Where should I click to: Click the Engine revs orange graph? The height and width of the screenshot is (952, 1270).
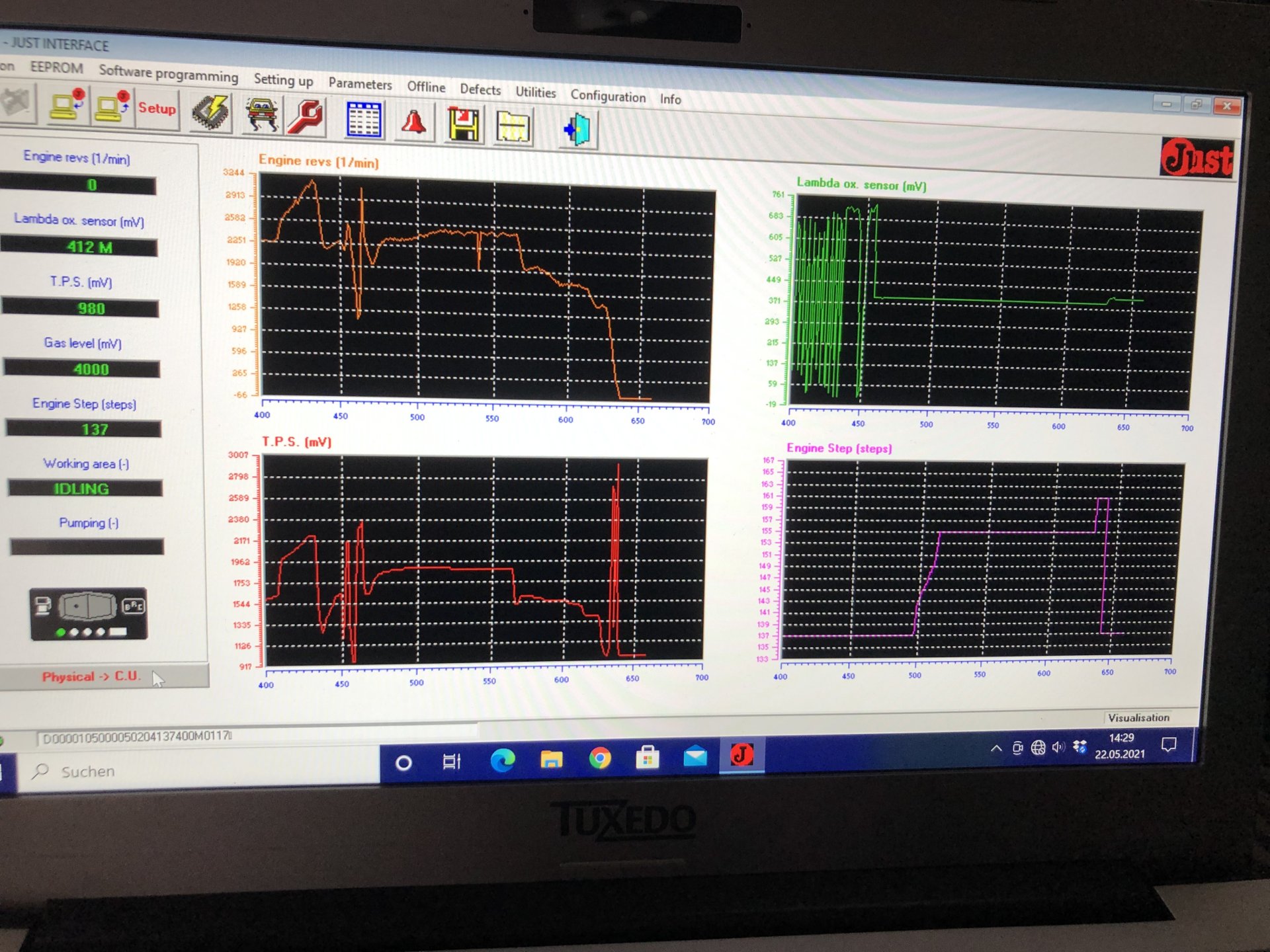pyautogui.click(x=486, y=289)
